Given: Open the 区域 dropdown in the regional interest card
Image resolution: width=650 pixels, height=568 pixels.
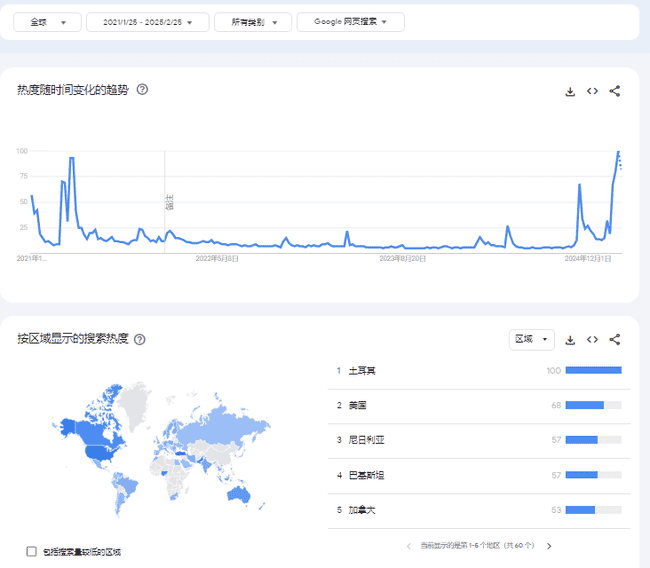Looking at the screenshot, I should [x=531, y=340].
